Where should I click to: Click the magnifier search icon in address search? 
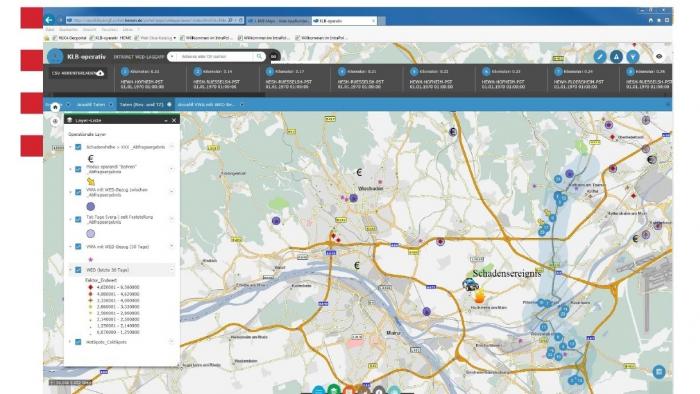[x=259, y=57]
